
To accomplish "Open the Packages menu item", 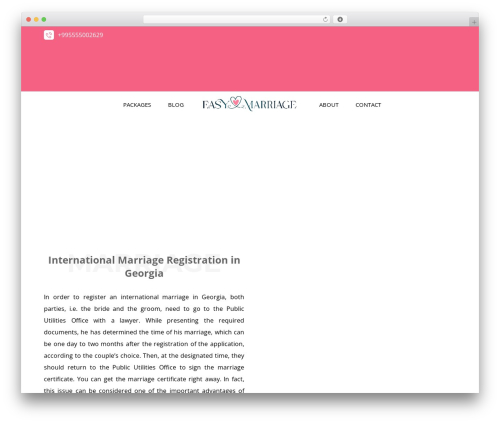I will pyautogui.click(x=137, y=105).
